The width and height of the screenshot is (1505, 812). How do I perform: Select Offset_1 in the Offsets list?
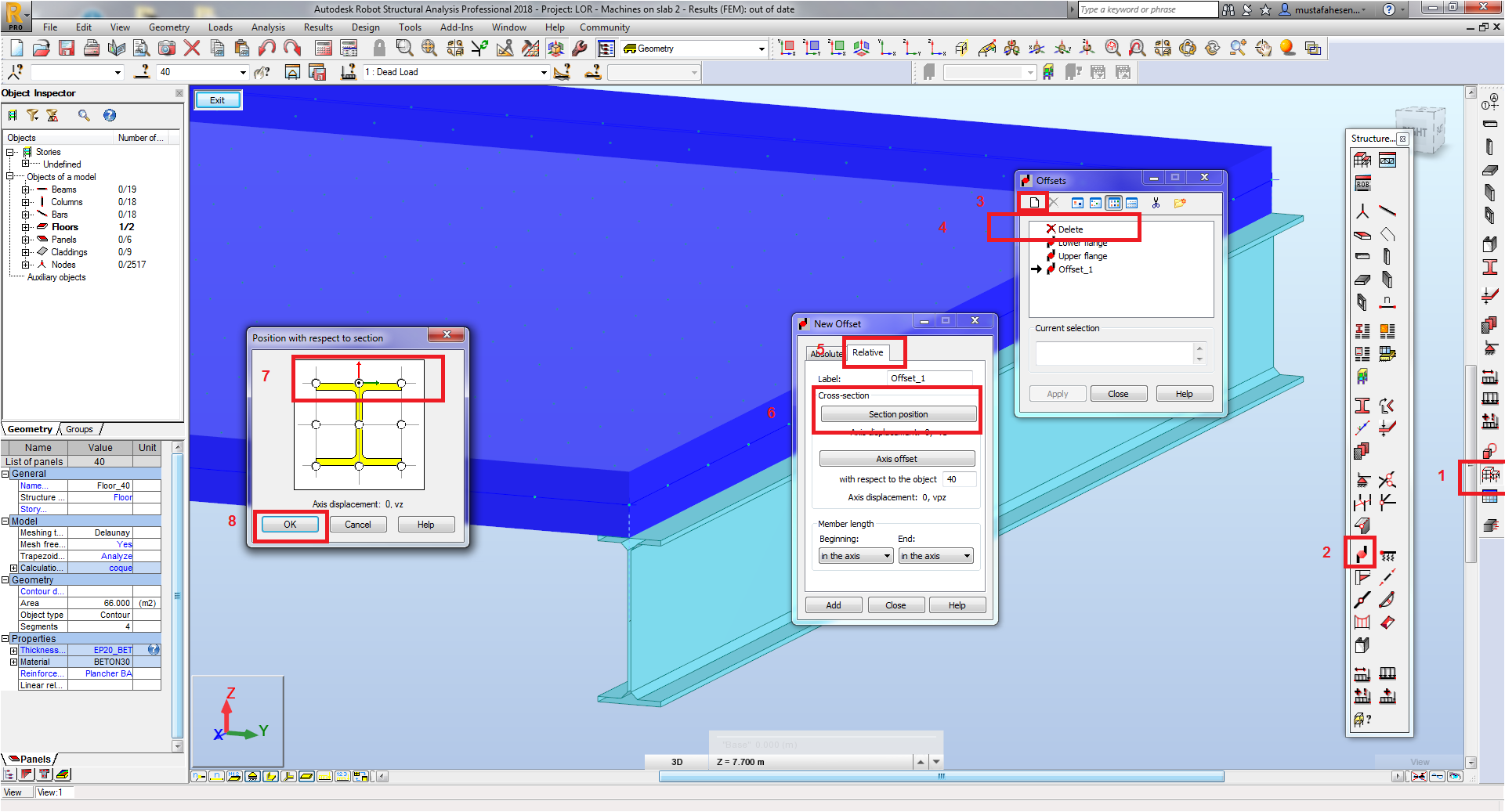tap(1074, 269)
